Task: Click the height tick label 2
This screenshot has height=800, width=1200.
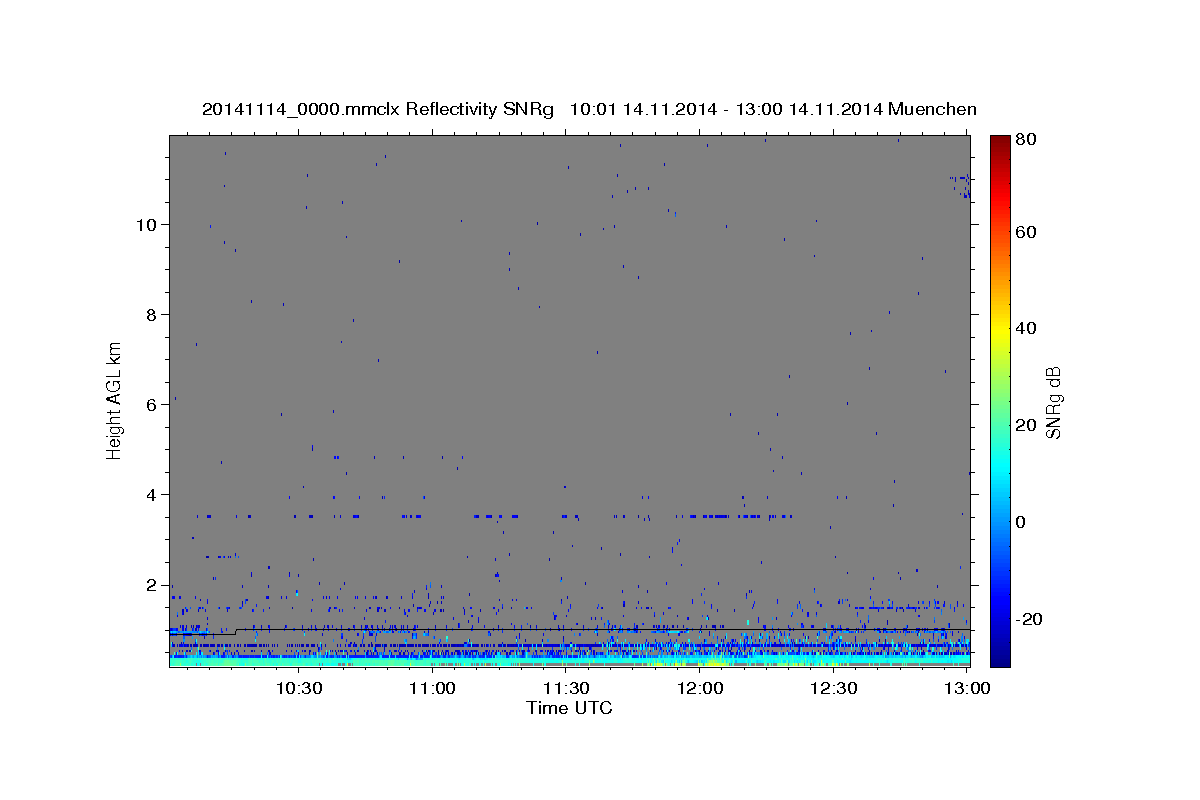Action: [x=150, y=584]
